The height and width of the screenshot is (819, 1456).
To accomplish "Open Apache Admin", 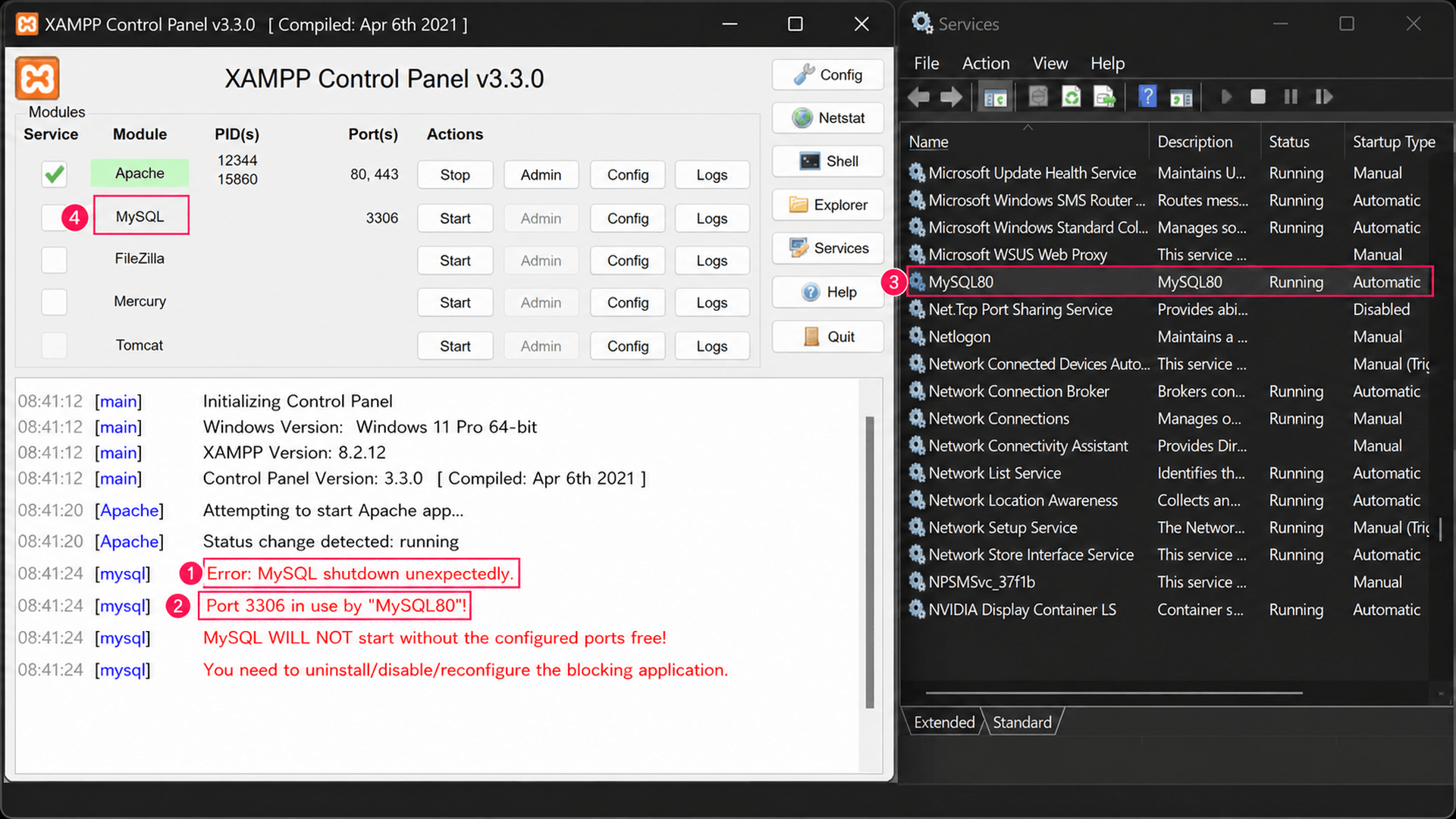I will (x=541, y=174).
